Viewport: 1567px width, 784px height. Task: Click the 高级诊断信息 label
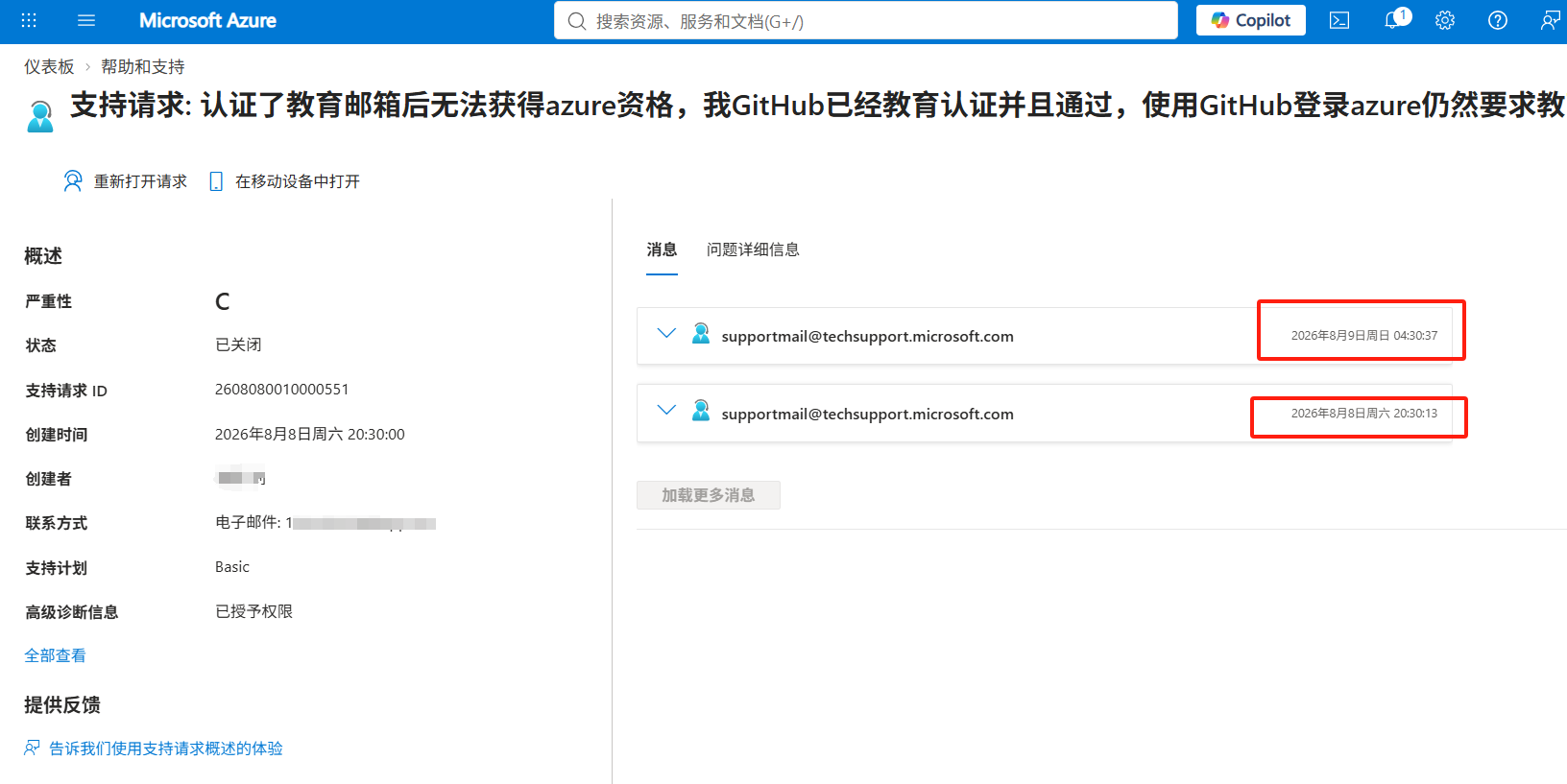72,612
